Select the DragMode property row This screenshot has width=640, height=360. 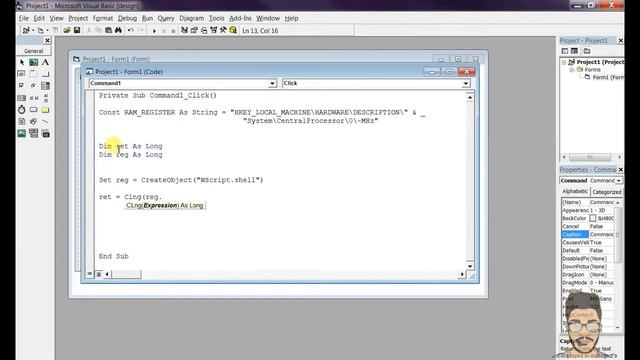pyautogui.click(x=588, y=283)
